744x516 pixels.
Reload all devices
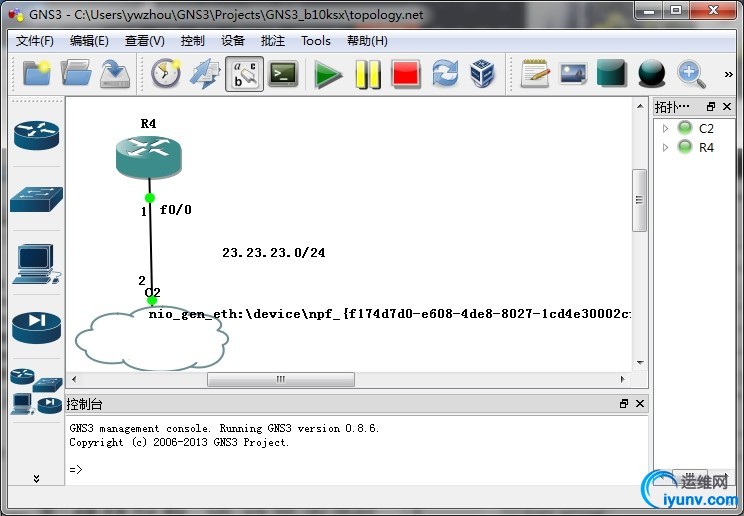coord(445,74)
